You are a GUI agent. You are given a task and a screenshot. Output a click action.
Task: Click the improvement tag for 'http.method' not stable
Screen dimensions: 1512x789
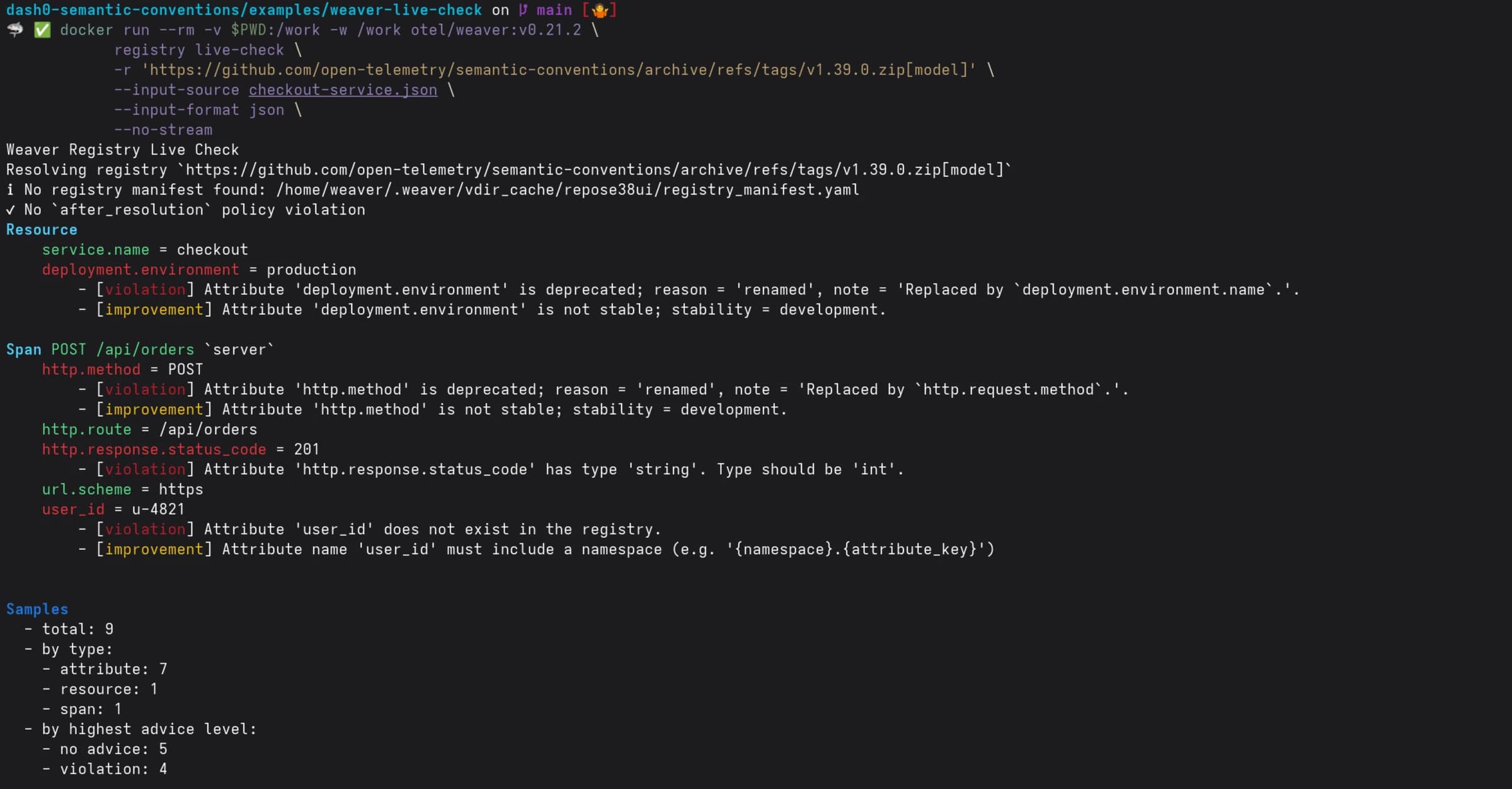point(154,409)
